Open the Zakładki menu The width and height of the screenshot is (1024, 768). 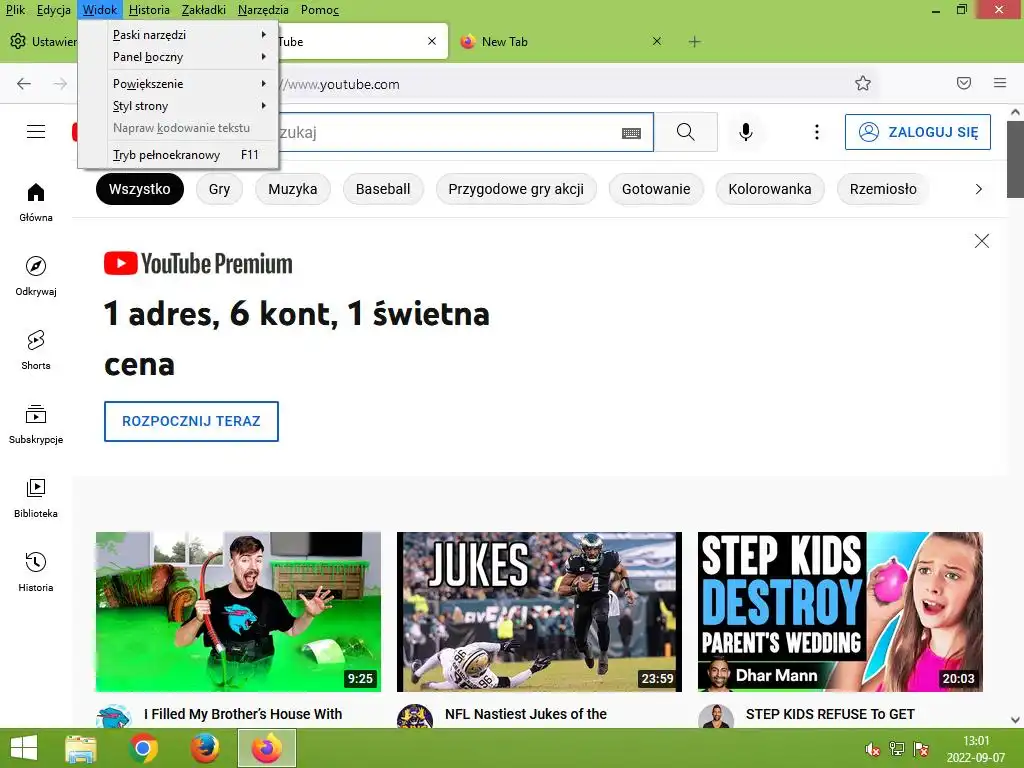coord(204,10)
